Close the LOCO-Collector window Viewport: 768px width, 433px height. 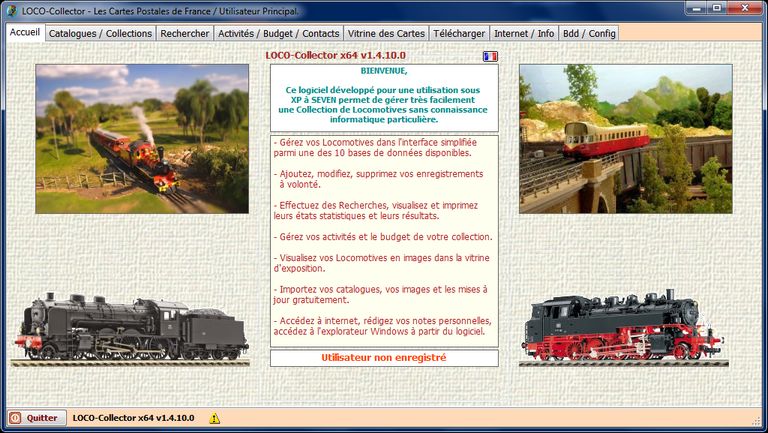tap(745, 8)
